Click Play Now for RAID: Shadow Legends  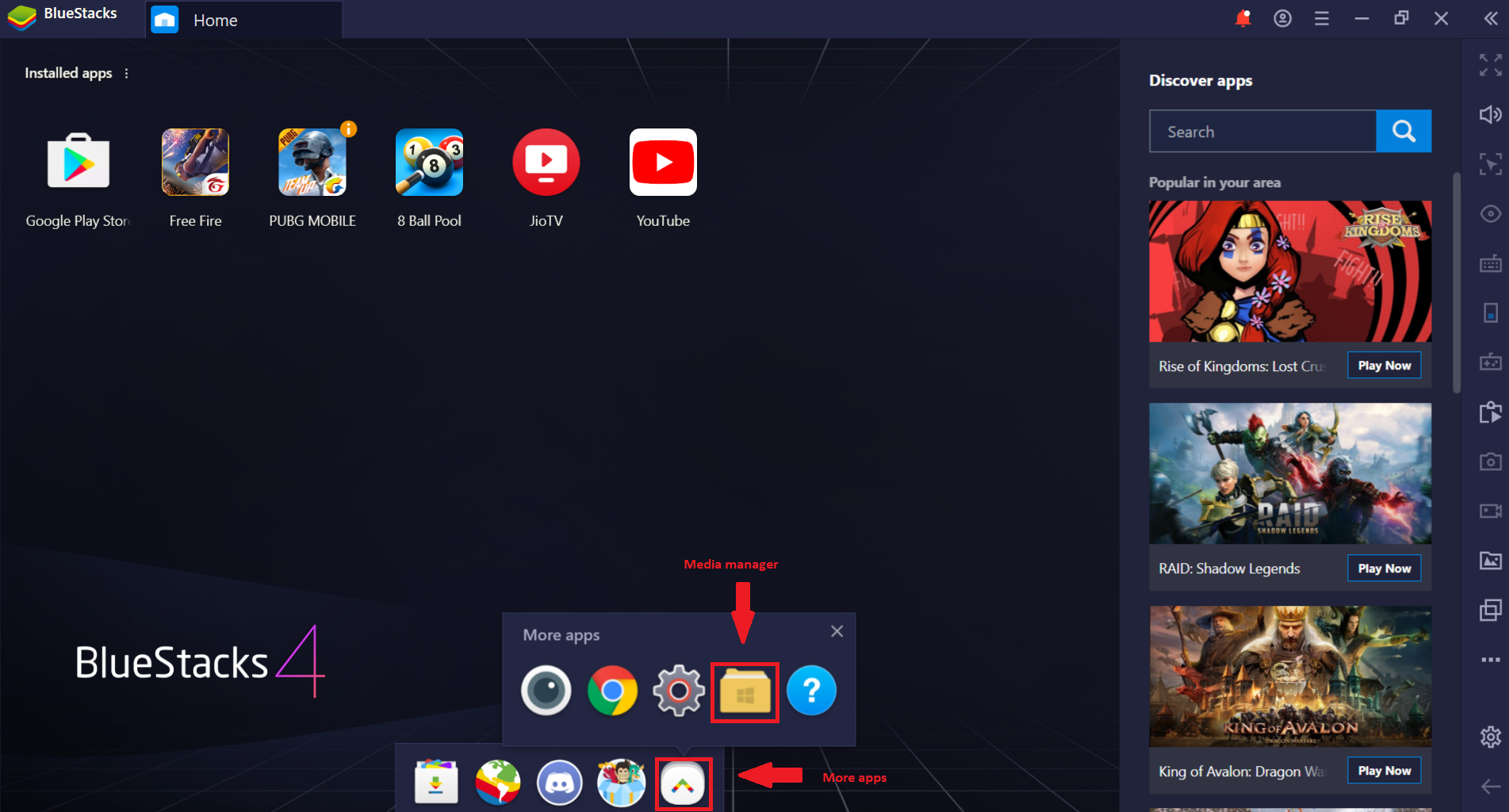[1385, 569]
